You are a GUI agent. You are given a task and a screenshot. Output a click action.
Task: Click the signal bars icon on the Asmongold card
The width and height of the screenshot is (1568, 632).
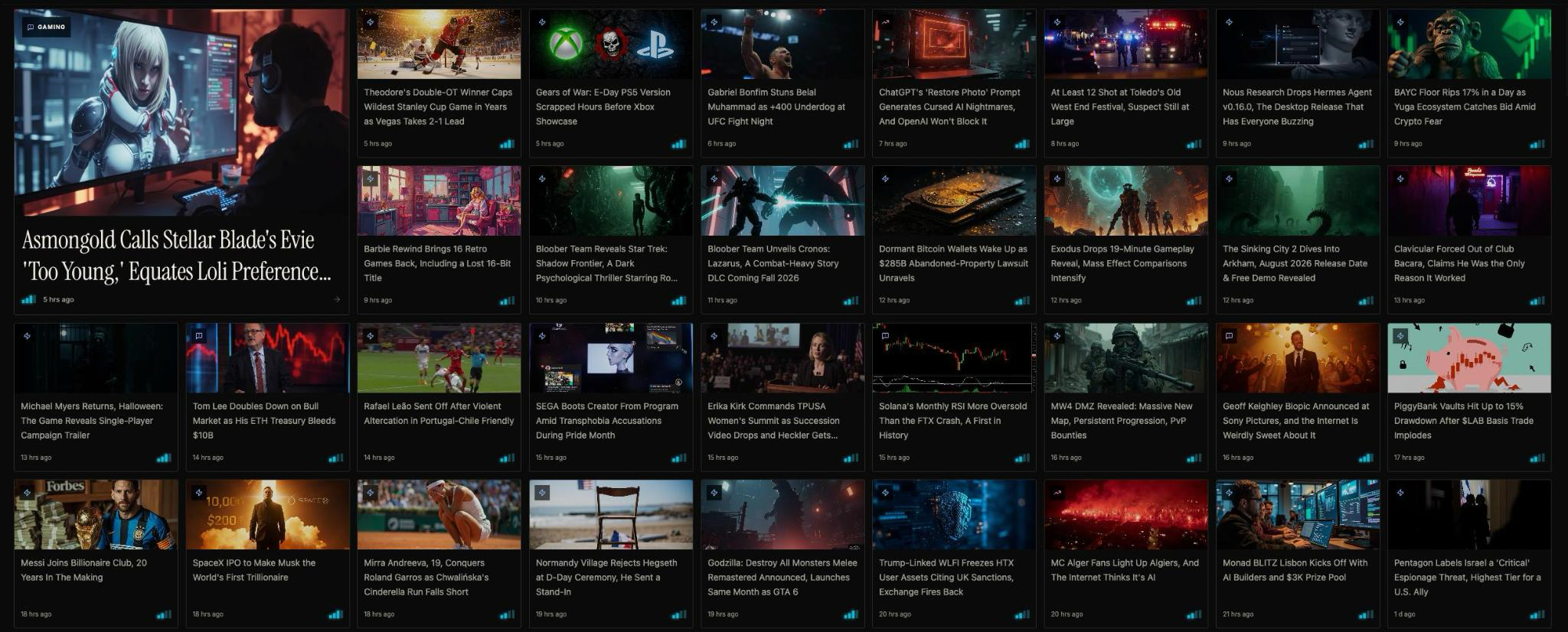point(28,300)
